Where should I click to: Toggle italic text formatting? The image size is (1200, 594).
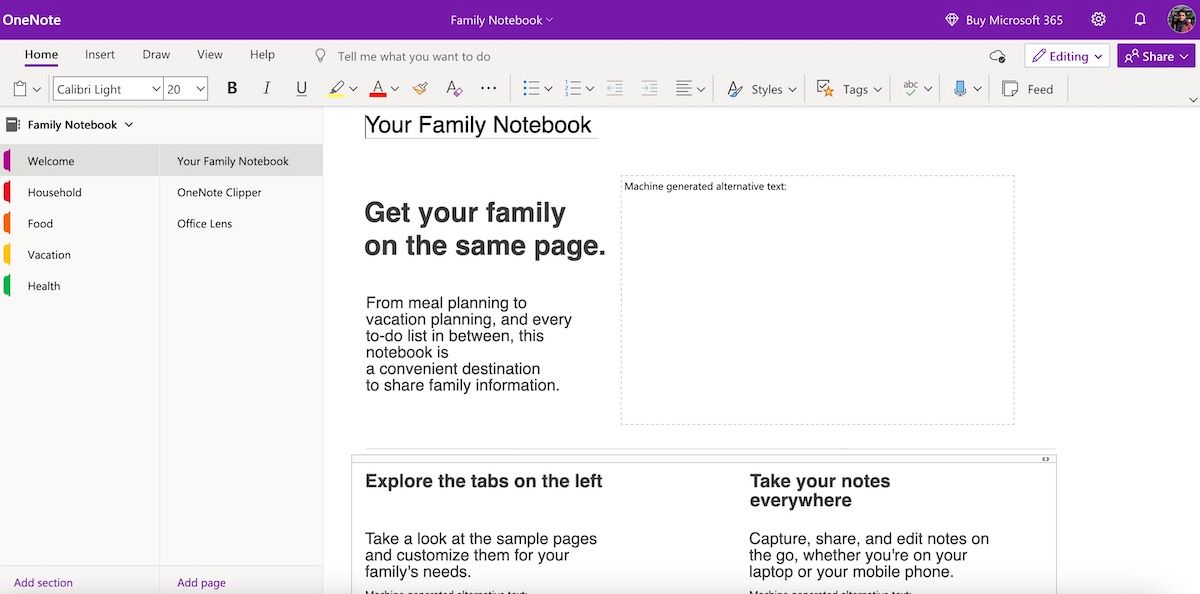pos(267,89)
